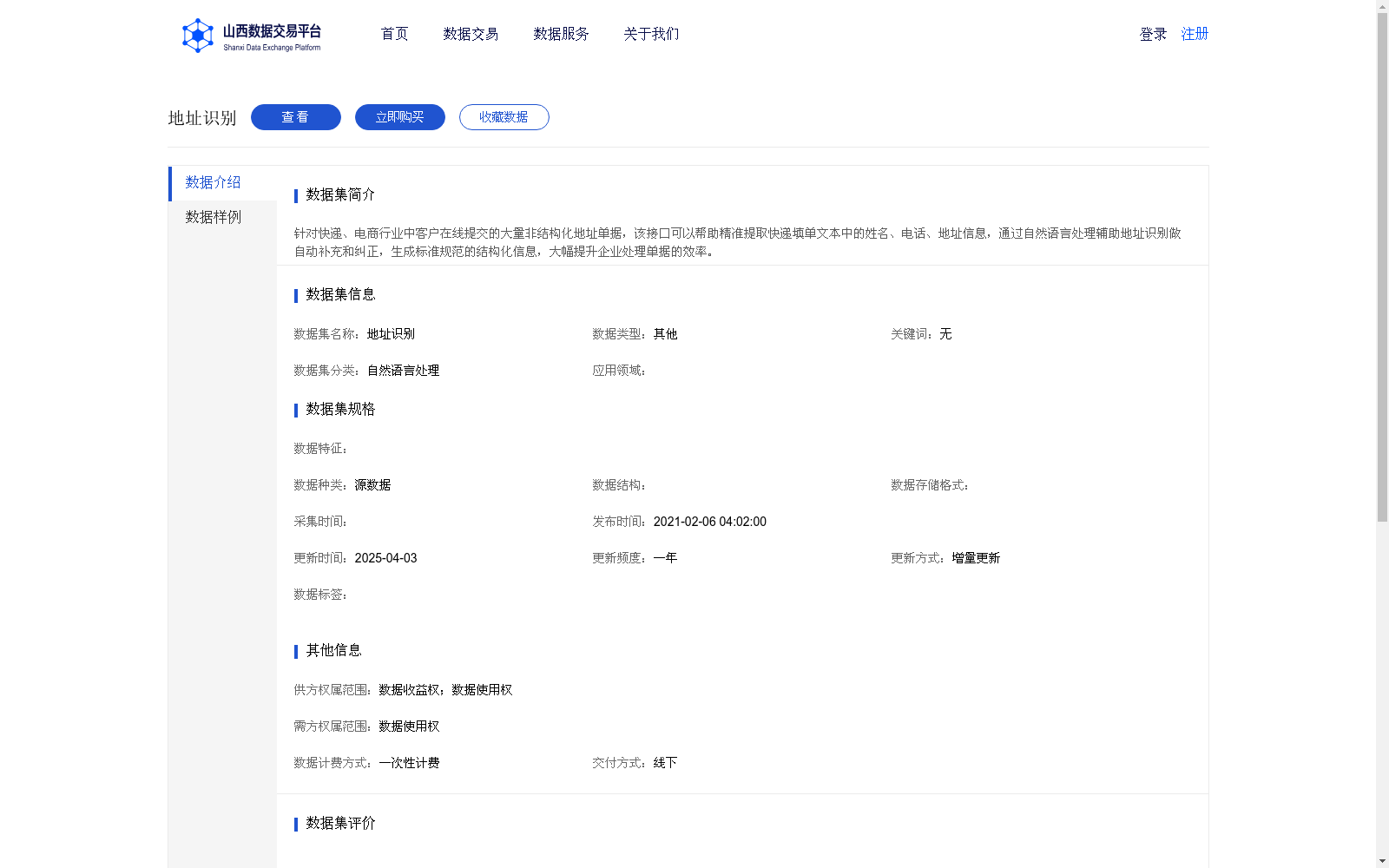This screenshot has width=1389, height=868.
Task: Click the 2021-02-06 04:02:00 publish time
Action: (709, 522)
